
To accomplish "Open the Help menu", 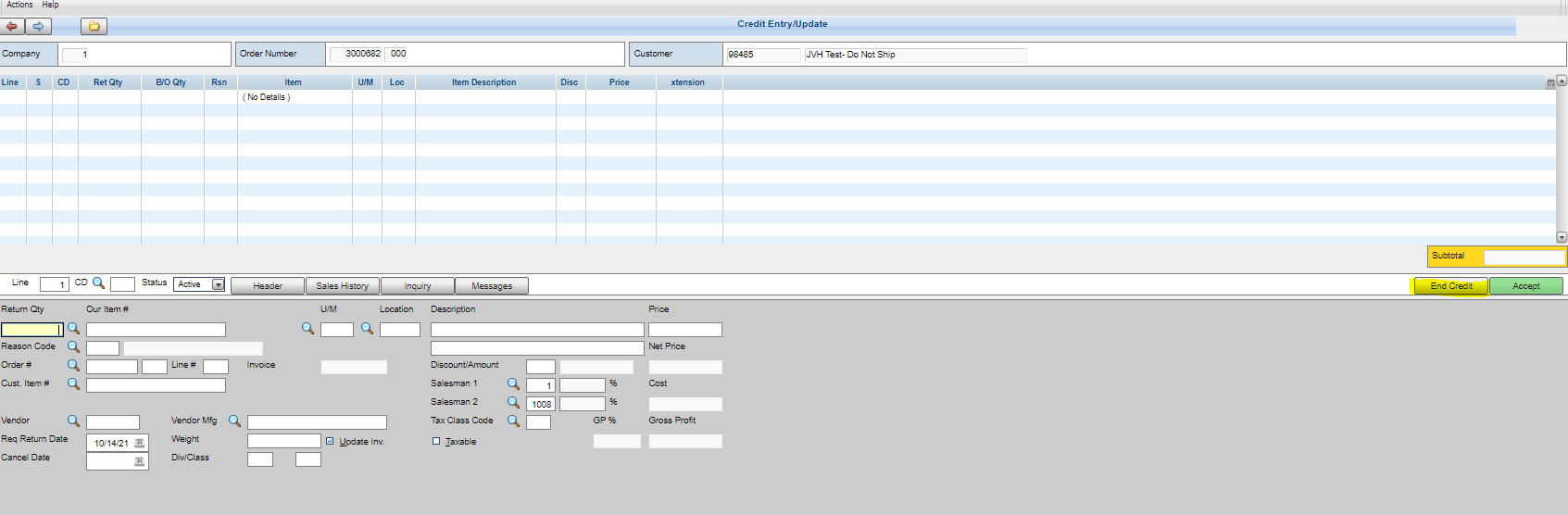I will coord(50,5).
